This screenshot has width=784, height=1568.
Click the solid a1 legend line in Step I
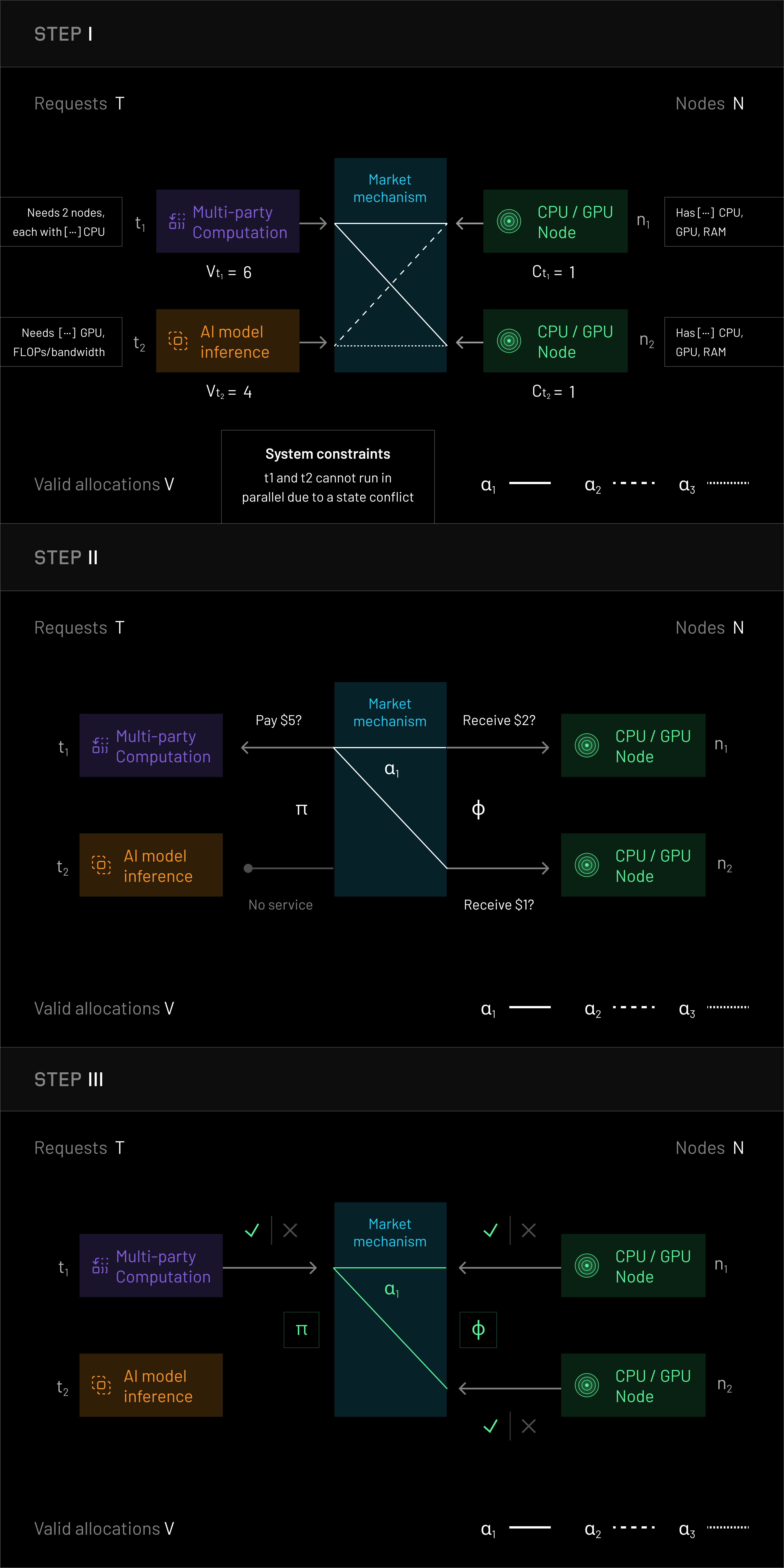(530, 483)
